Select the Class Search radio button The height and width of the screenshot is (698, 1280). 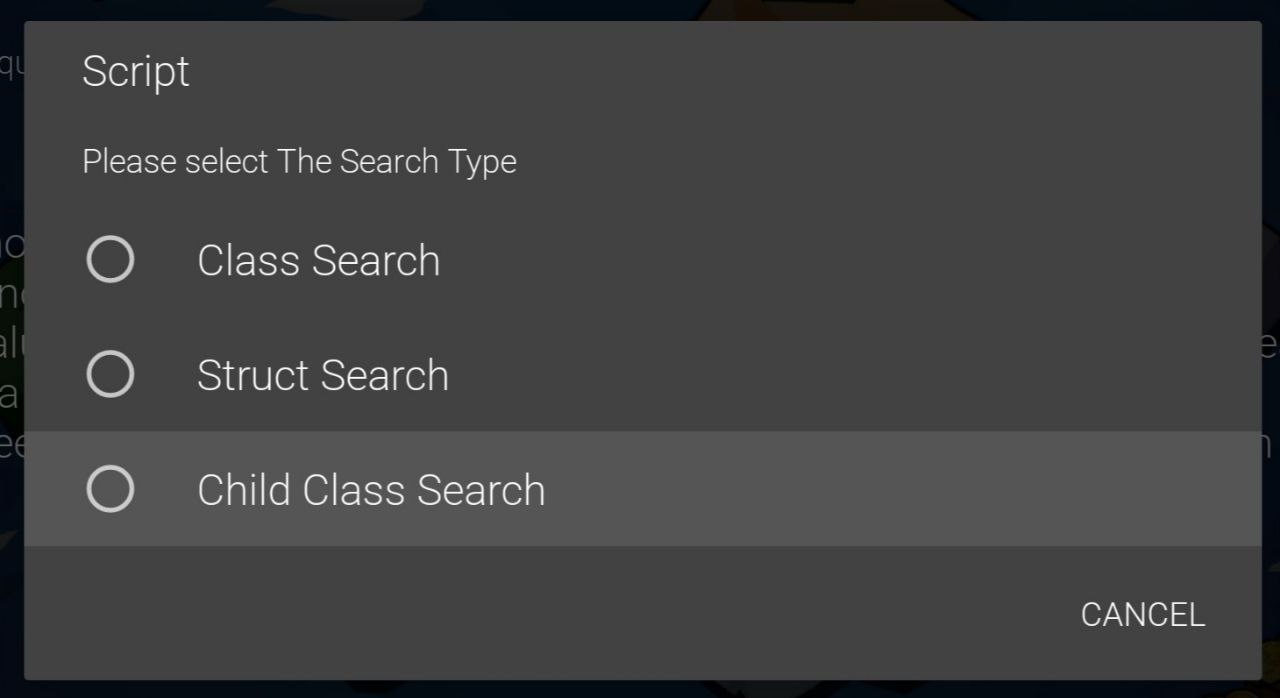point(110,260)
